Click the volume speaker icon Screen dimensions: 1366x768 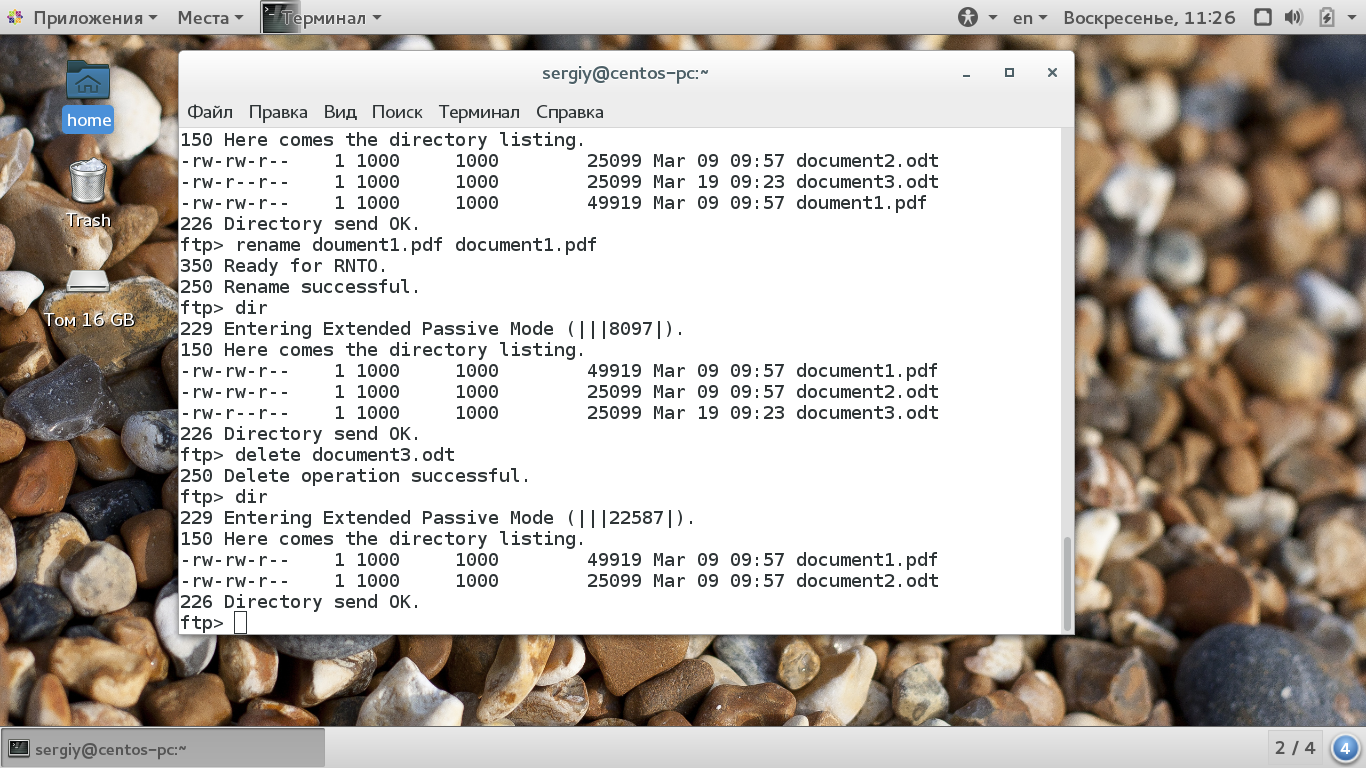pos(1293,18)
